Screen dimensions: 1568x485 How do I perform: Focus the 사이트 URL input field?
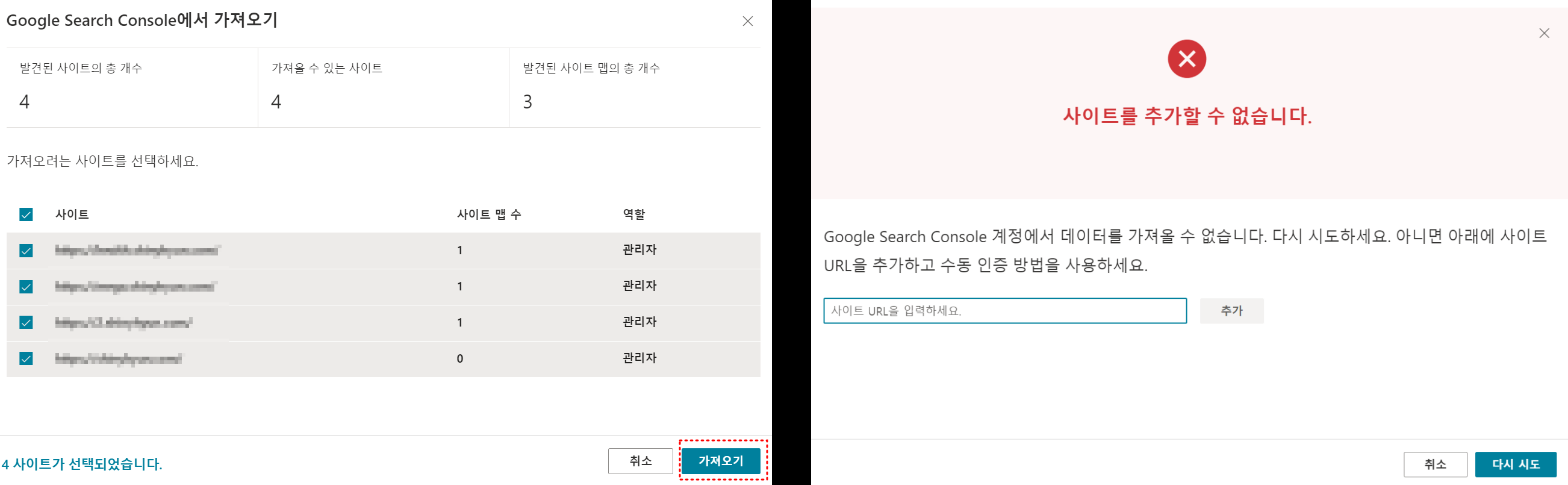(1005, 311)
